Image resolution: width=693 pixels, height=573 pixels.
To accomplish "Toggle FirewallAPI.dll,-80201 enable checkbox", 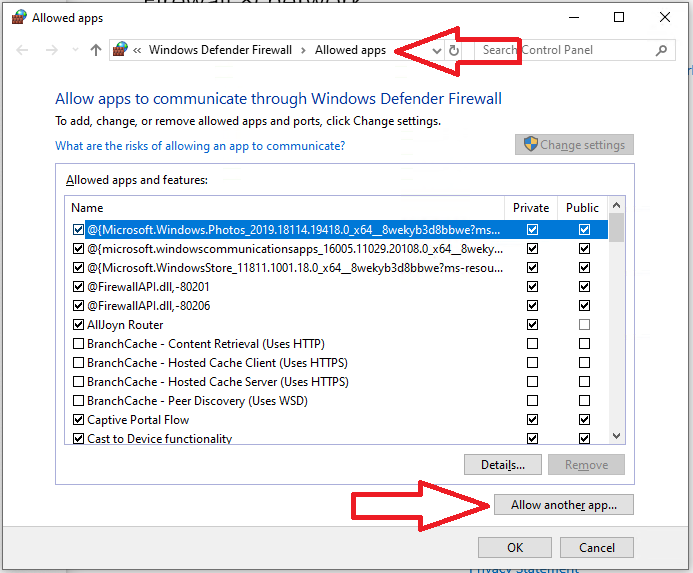I will pyautogui.click(x=78, y=286).
